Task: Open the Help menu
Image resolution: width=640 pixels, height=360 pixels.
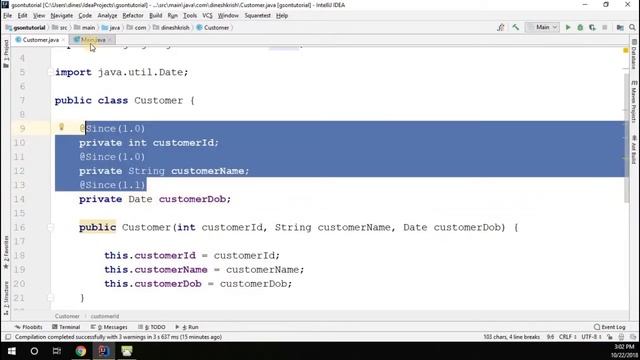Action: click(x=282, y=16)
